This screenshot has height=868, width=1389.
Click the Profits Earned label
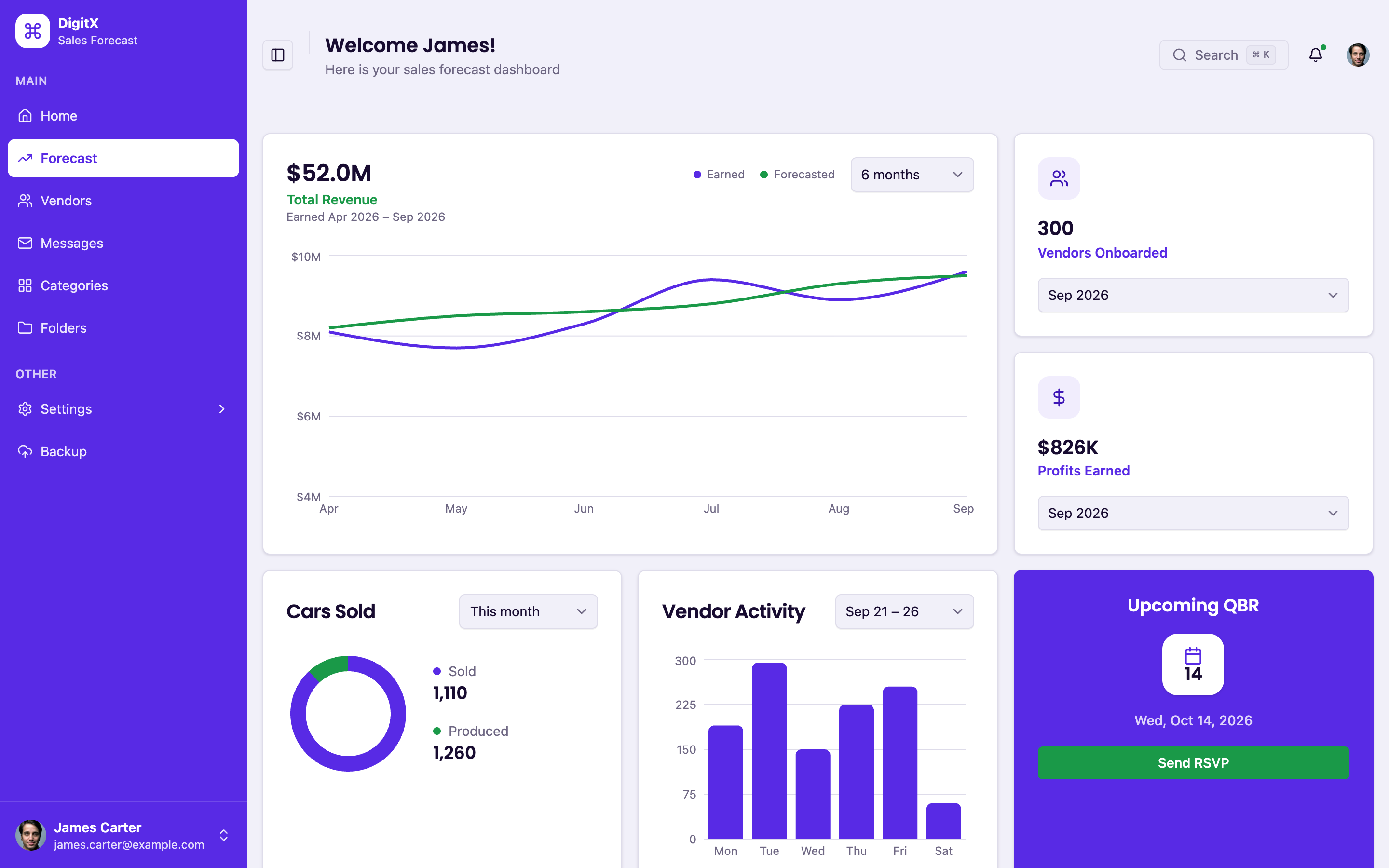click(x=1084, y=471)
